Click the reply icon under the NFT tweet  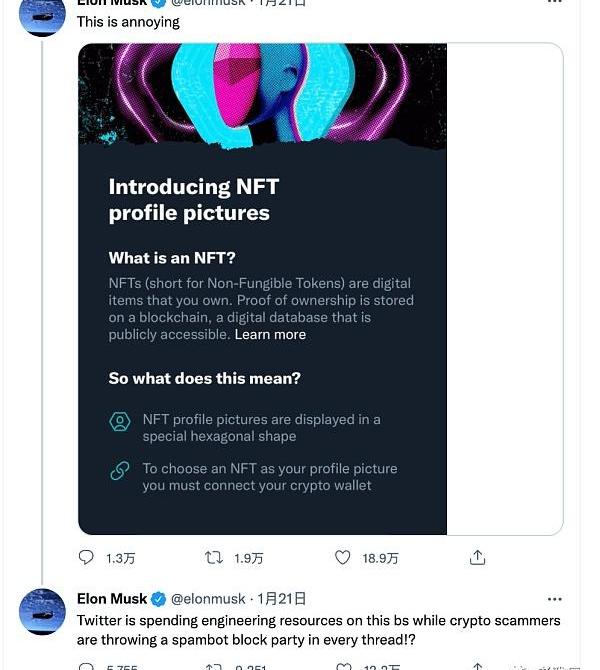[86, 557]
